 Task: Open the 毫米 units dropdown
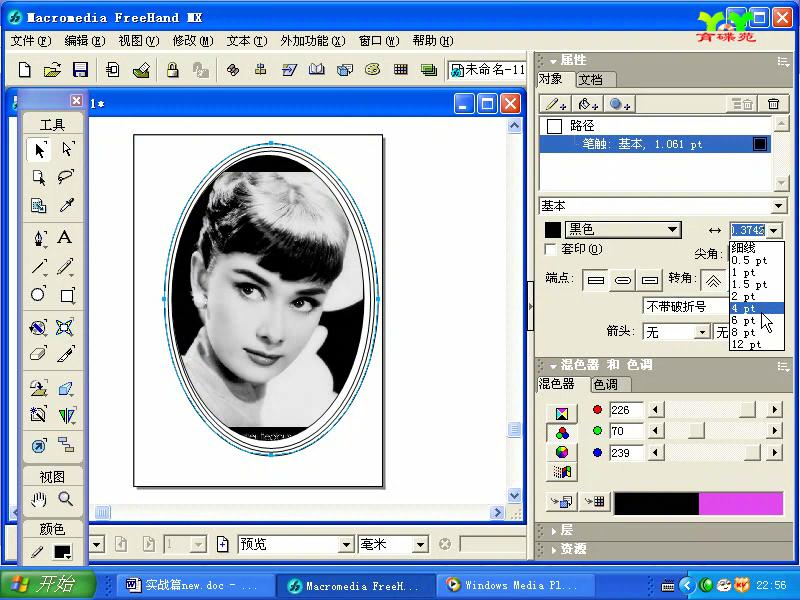(x=420, y=545)
